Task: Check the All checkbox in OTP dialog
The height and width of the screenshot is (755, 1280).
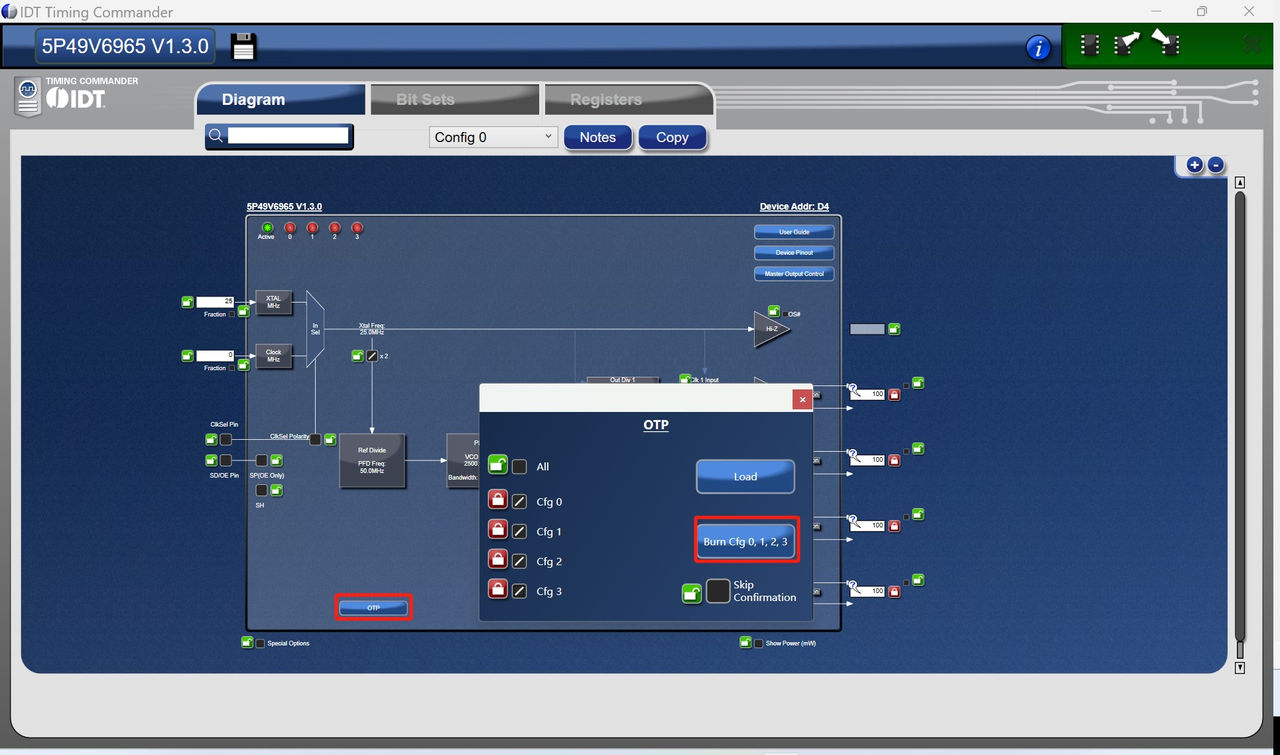Action: click(x=519, y=466)
